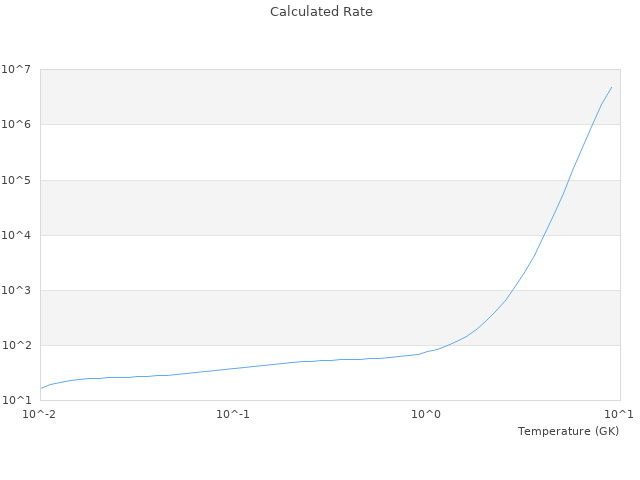Click the 10^5 y-axis tick label
640x480 pixels.
[x=16, y=180]
